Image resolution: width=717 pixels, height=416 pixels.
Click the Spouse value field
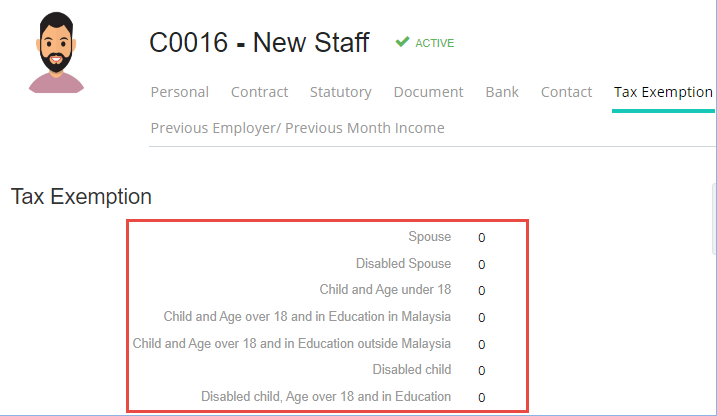482,238
